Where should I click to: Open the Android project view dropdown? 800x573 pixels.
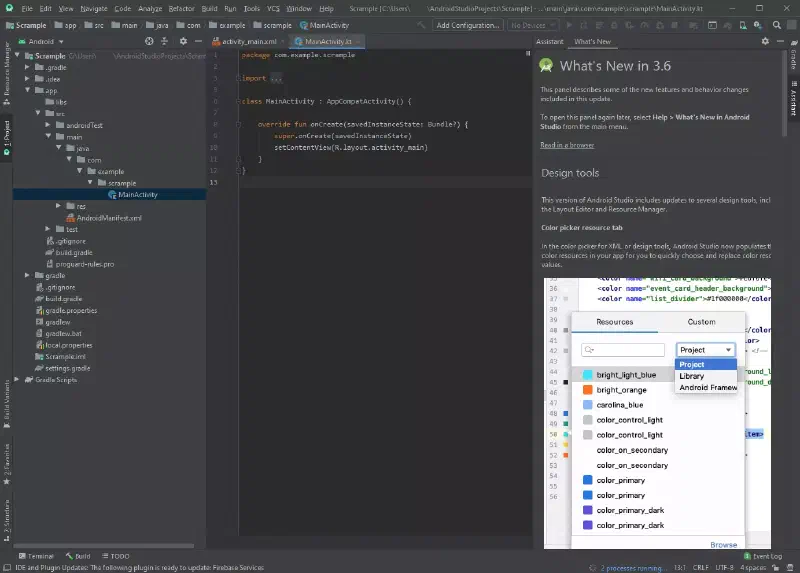point(41,41)
